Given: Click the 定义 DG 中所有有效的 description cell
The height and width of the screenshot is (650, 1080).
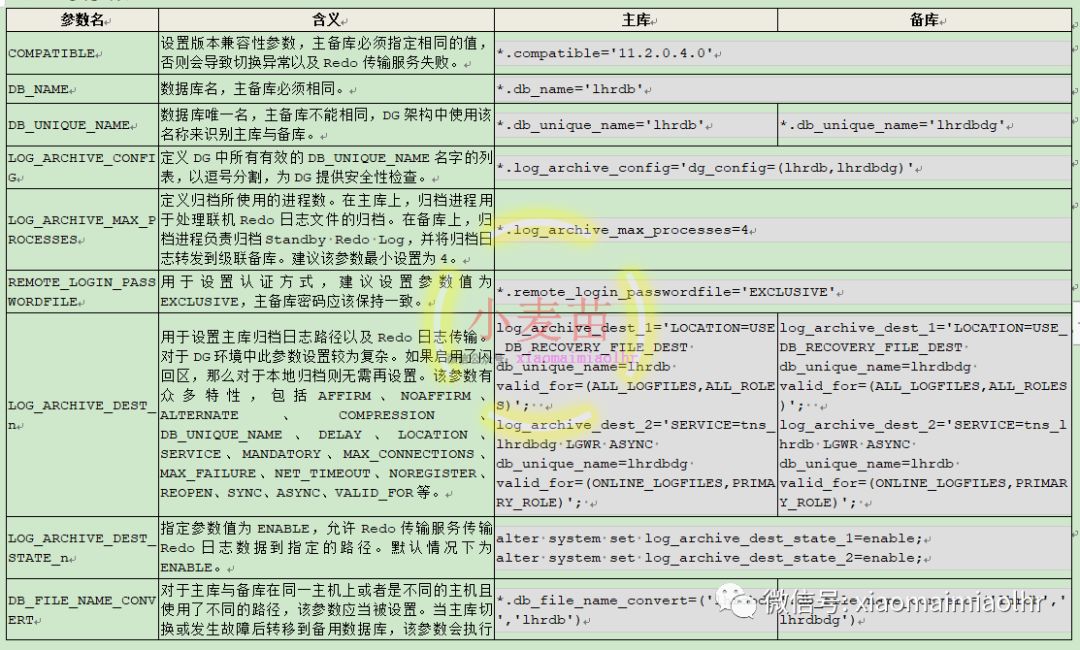Looking at the screenshot, I should click(x=326, y=167).
